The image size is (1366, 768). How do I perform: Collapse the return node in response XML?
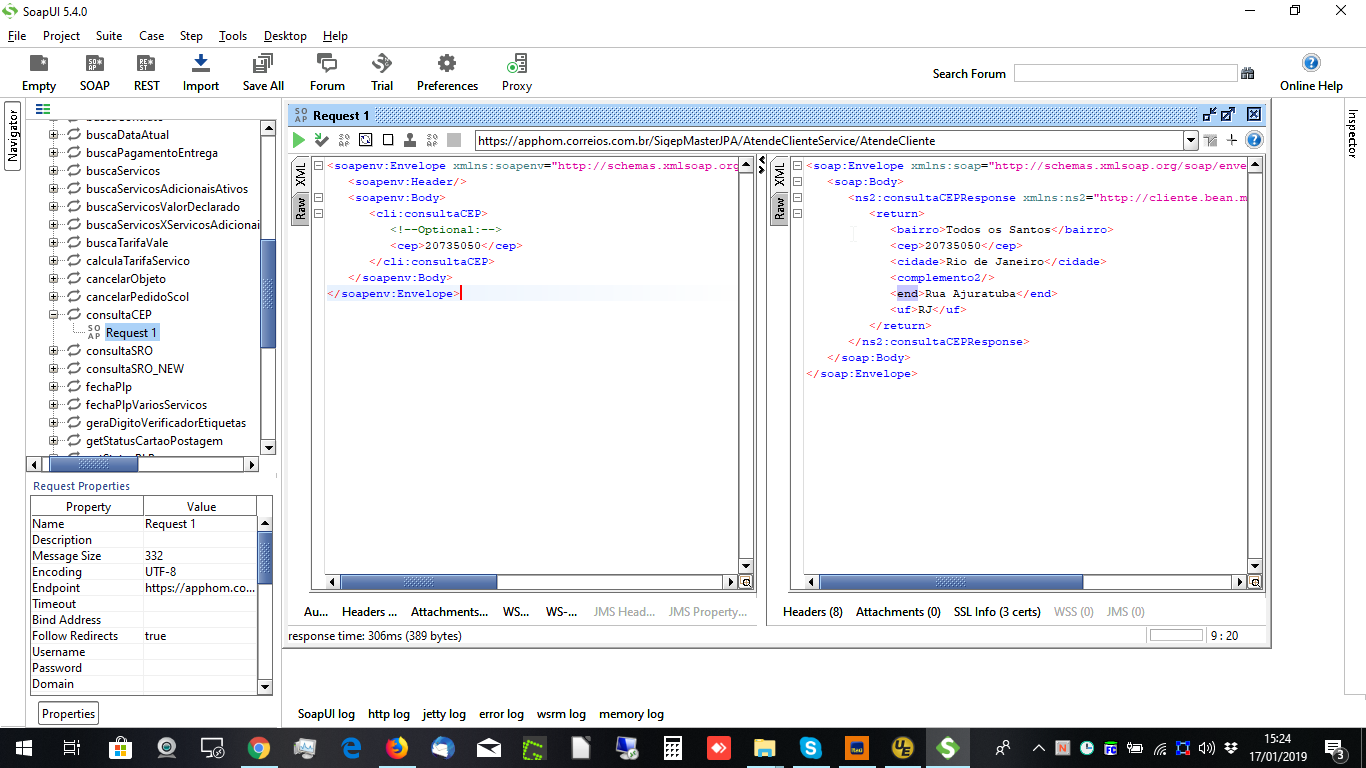pyautogui.click(x=798, y=214)
